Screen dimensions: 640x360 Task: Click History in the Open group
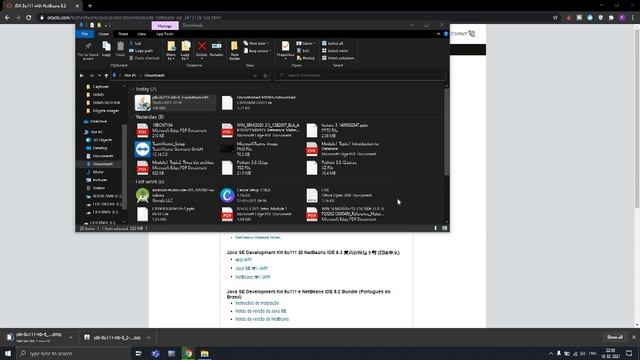pyautogui.click(x=306, y=58)
